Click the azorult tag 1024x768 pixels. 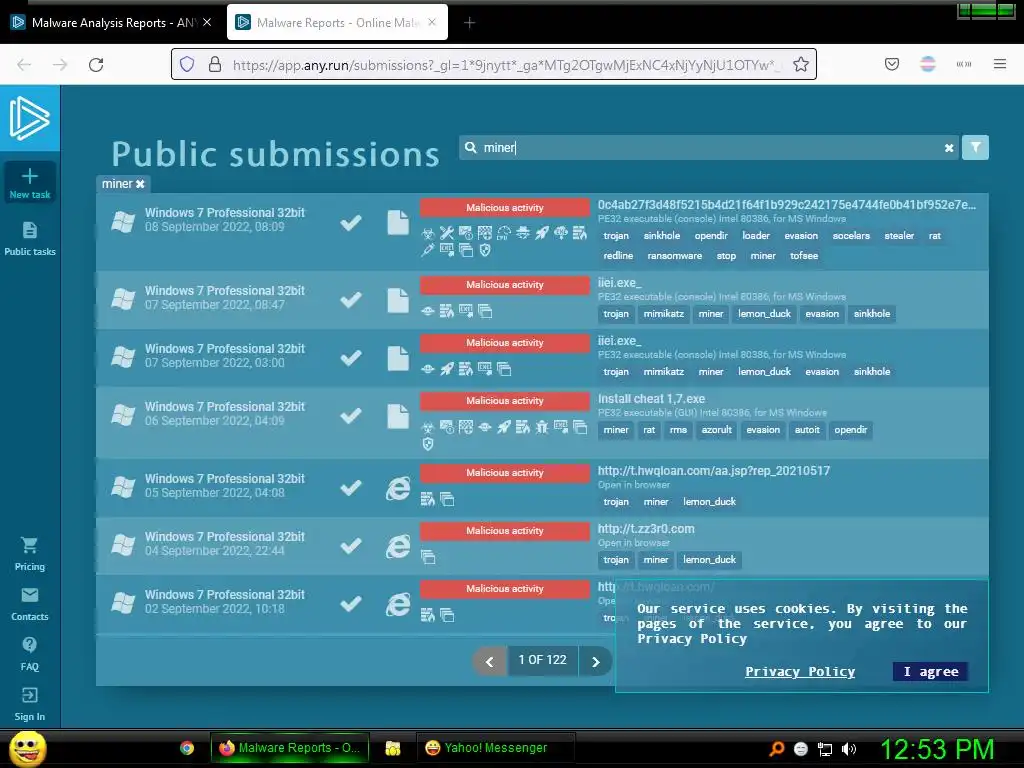716,430
